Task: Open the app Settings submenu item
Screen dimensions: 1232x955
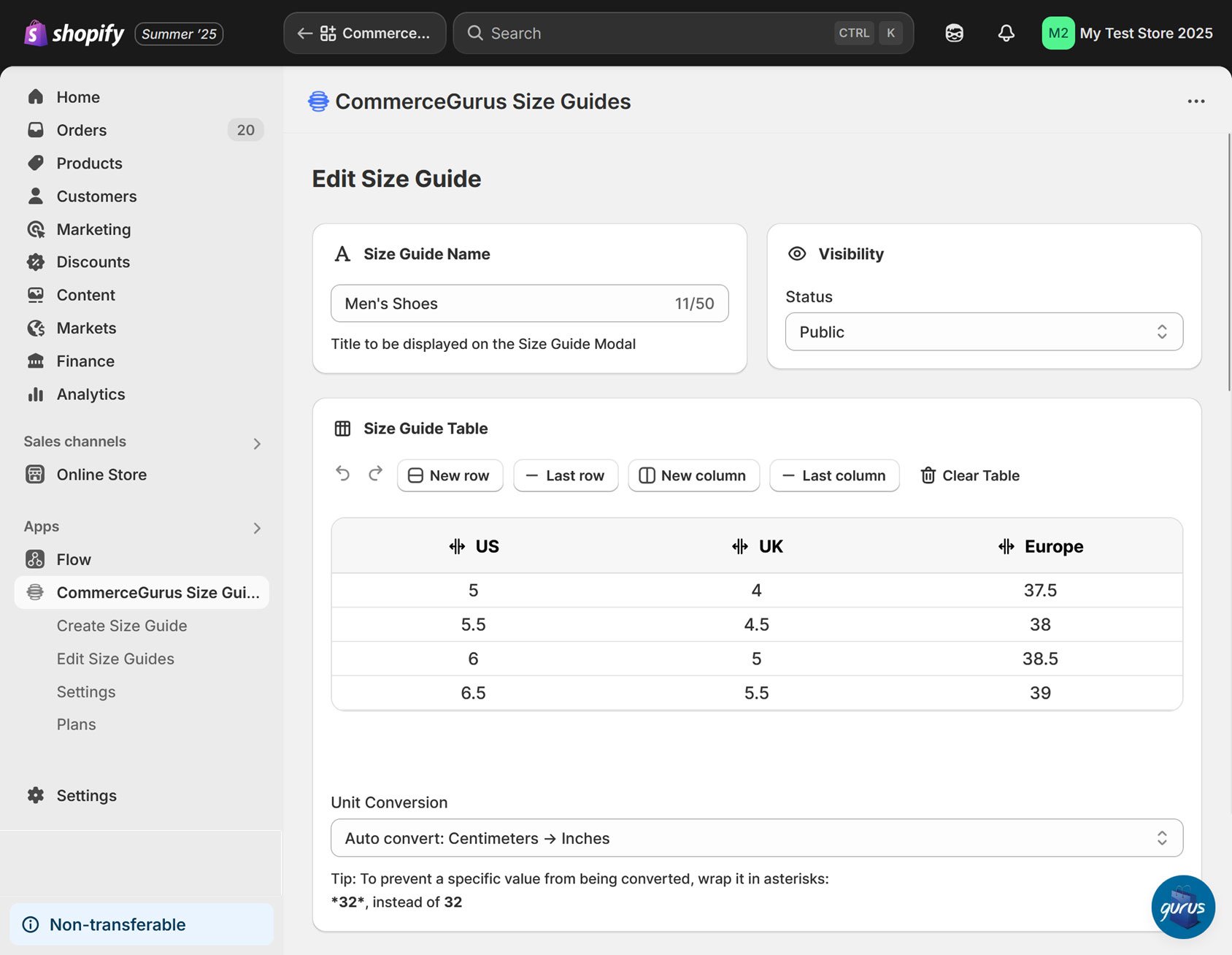Action: tap(86, 691)
